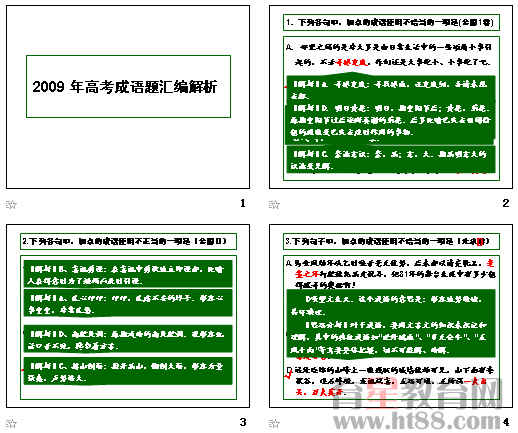Click the large green 解析 box on slide 2
This screenshot has height=433, width=518.
tap(391, 110)
